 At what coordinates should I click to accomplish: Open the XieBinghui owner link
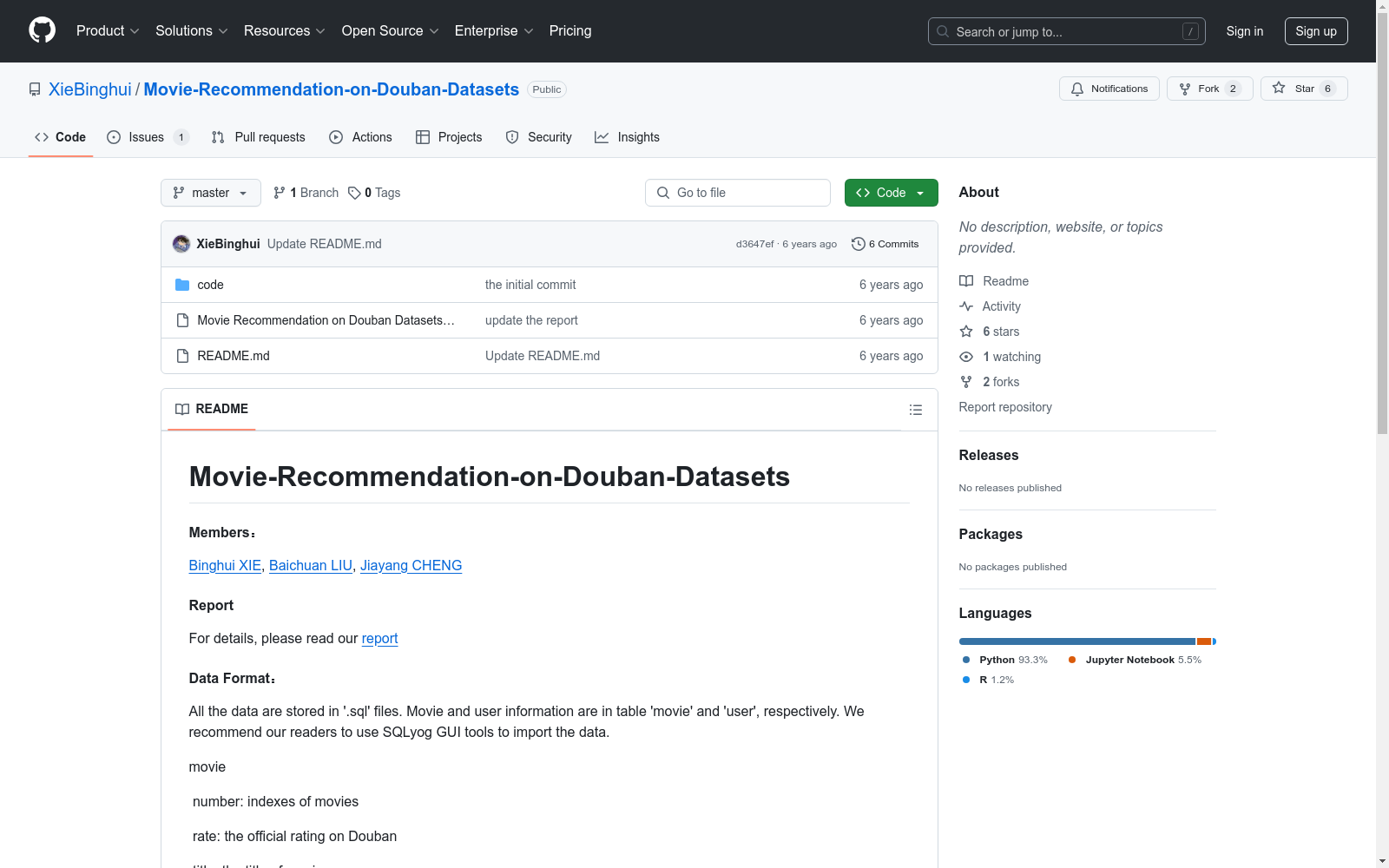click(90, 89)
